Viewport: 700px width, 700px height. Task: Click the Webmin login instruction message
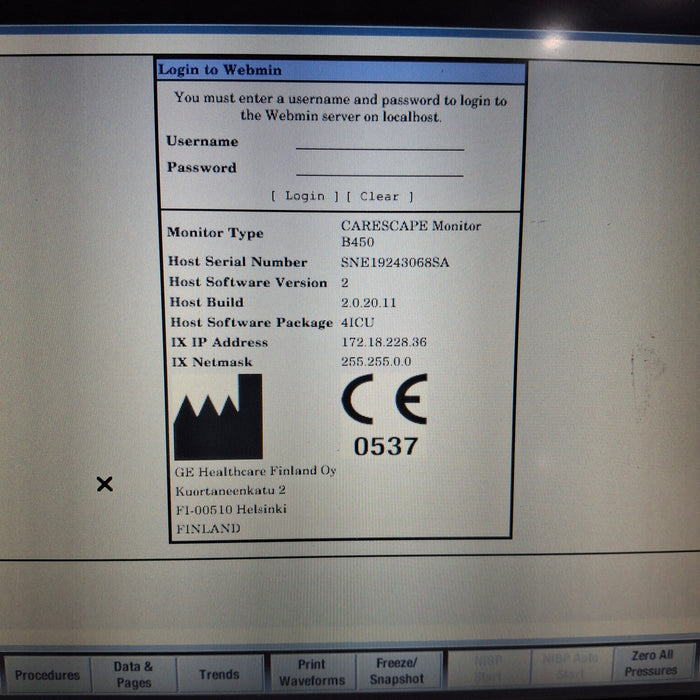341,108
